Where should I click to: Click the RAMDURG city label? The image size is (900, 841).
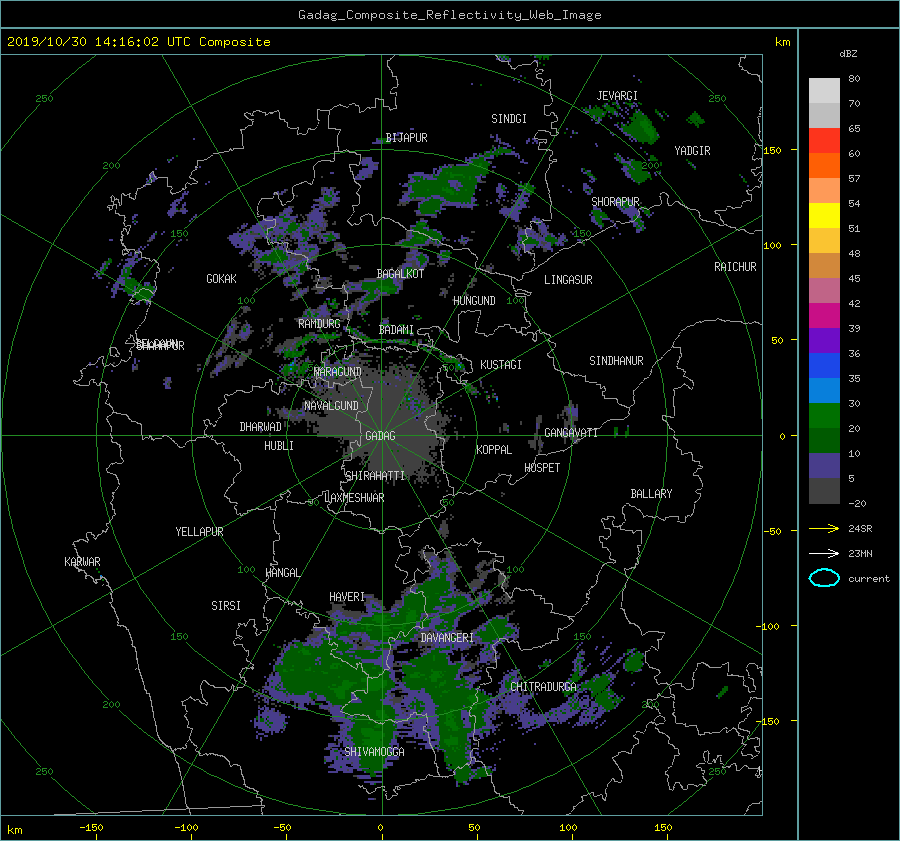point(319,324)
